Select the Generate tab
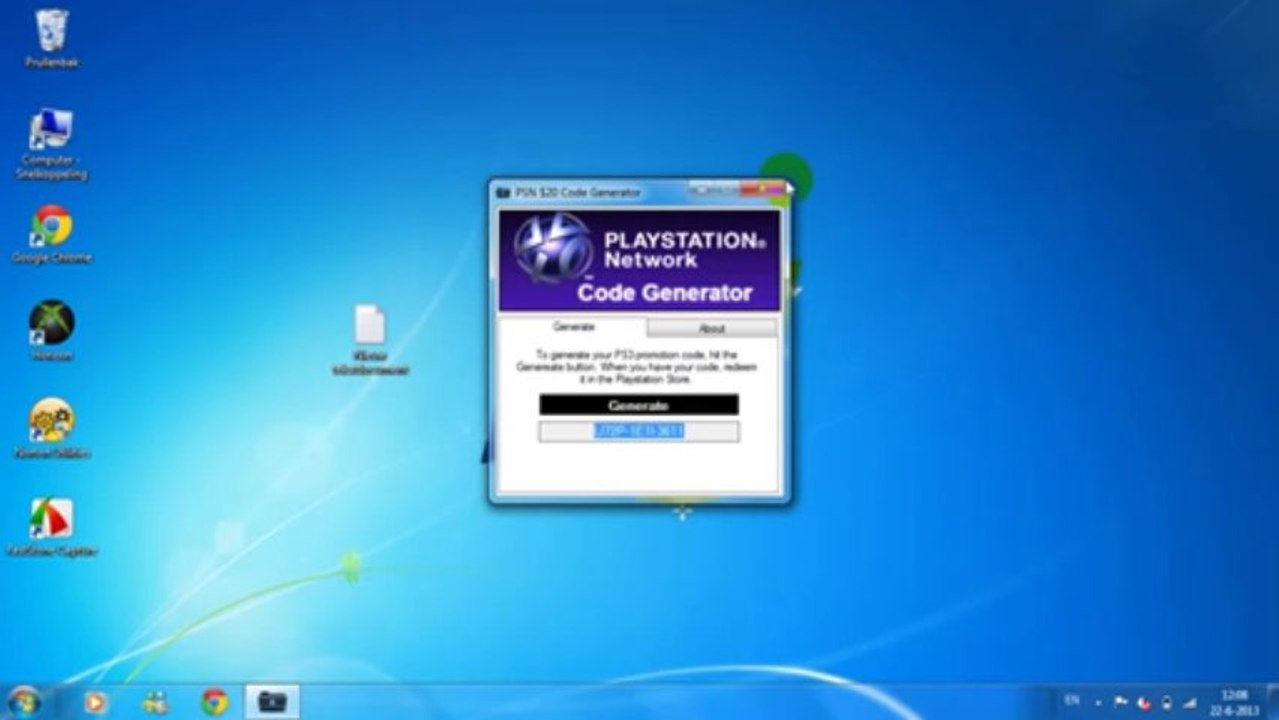1279x720 pixels. [x=573, y=327]
